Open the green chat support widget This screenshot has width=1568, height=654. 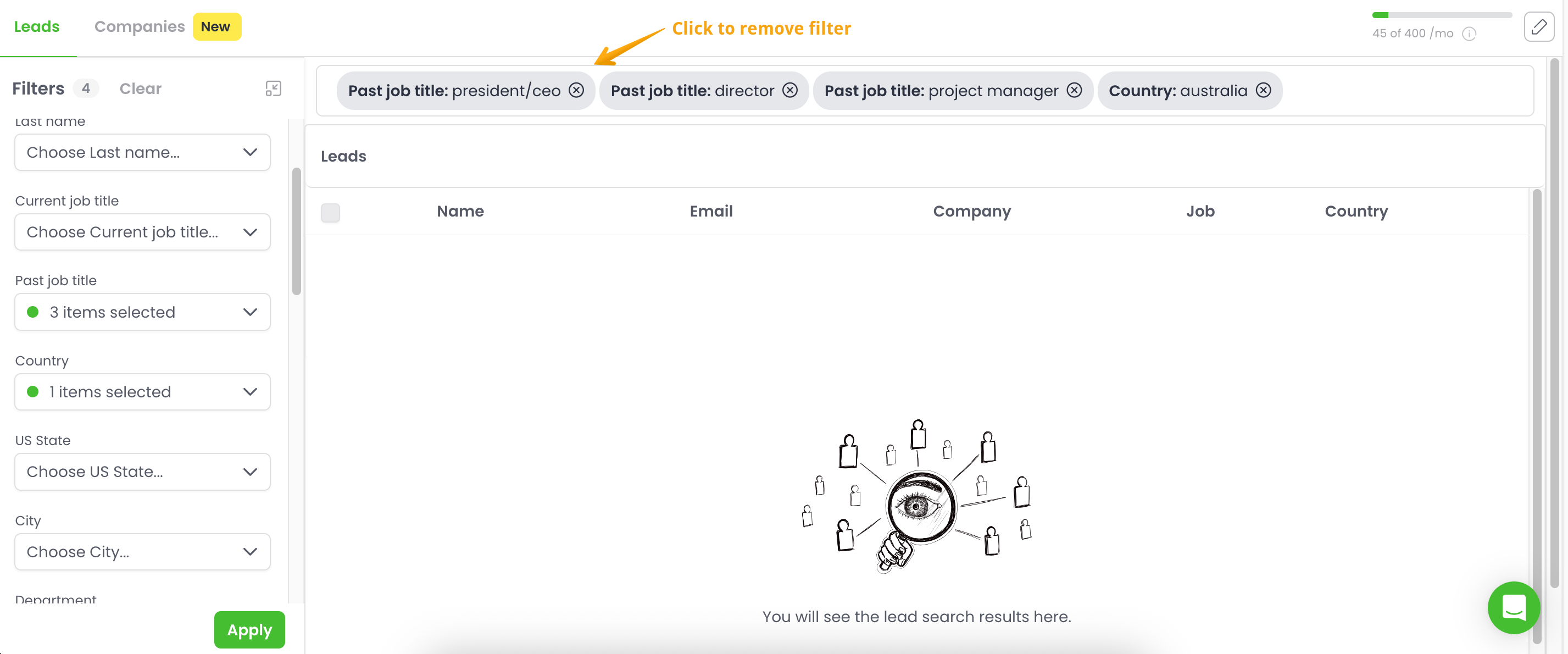click(x=1513, y=607)
